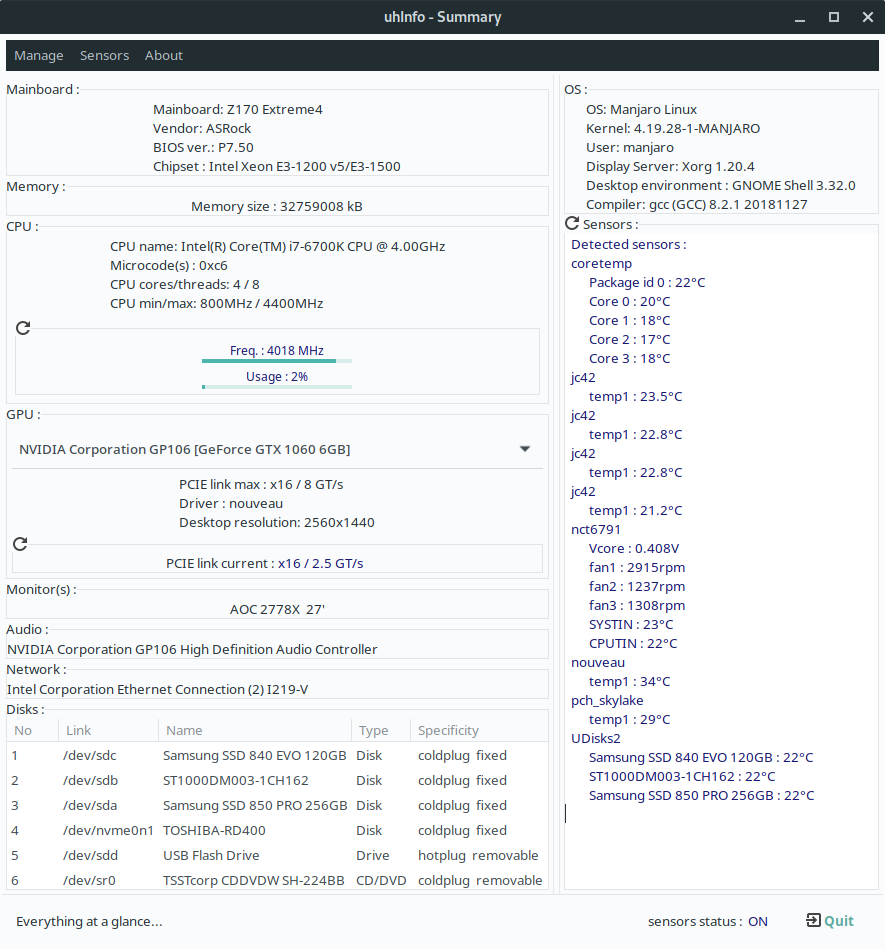Sort disks by the Name column header
Screen dimensions: 885x949
255,731
